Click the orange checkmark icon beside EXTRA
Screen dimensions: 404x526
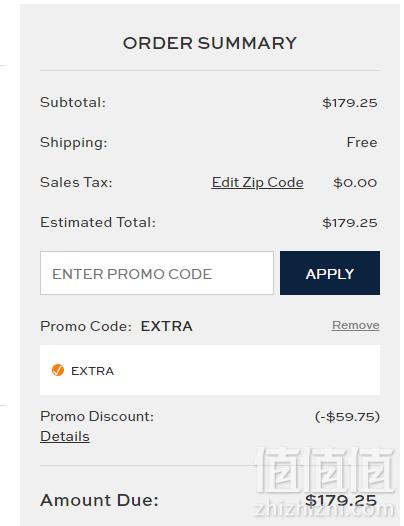(x=58, y=370)
